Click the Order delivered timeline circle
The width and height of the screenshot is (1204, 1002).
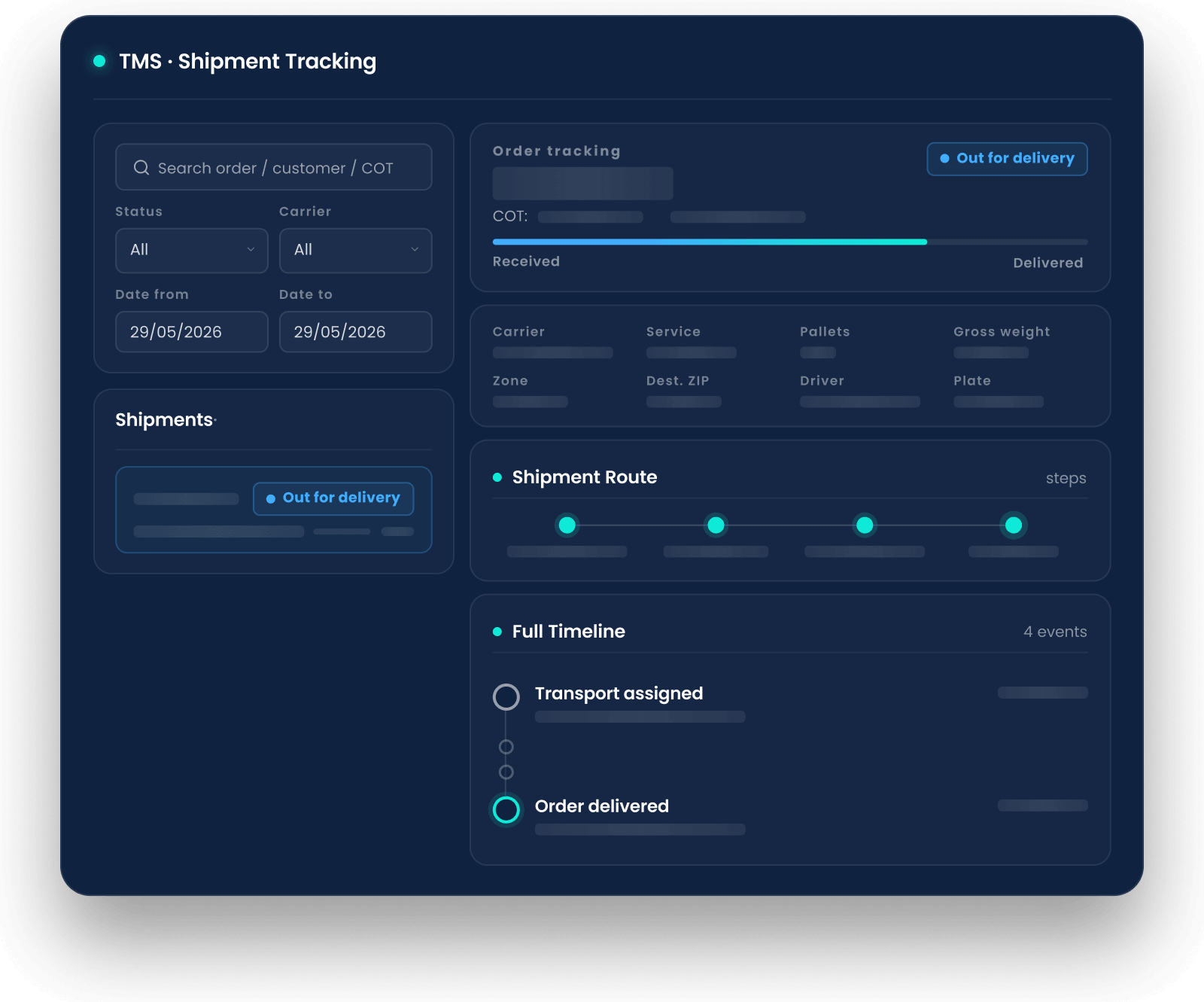click(506, 810)
